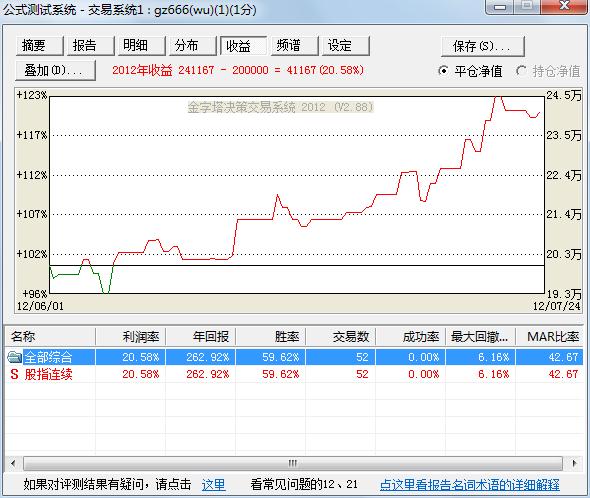Open the 摘要 tab
590x498 pixels.
tap(40, 46)
